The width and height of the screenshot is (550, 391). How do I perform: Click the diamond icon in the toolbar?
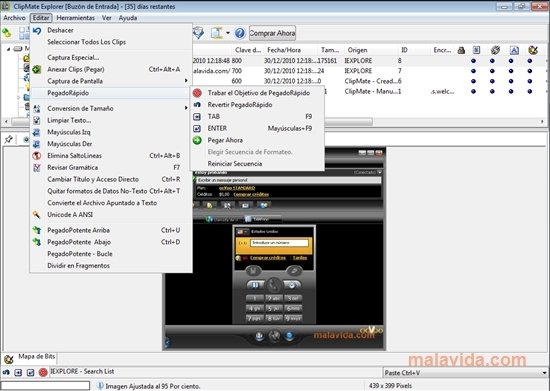[199, 33]
